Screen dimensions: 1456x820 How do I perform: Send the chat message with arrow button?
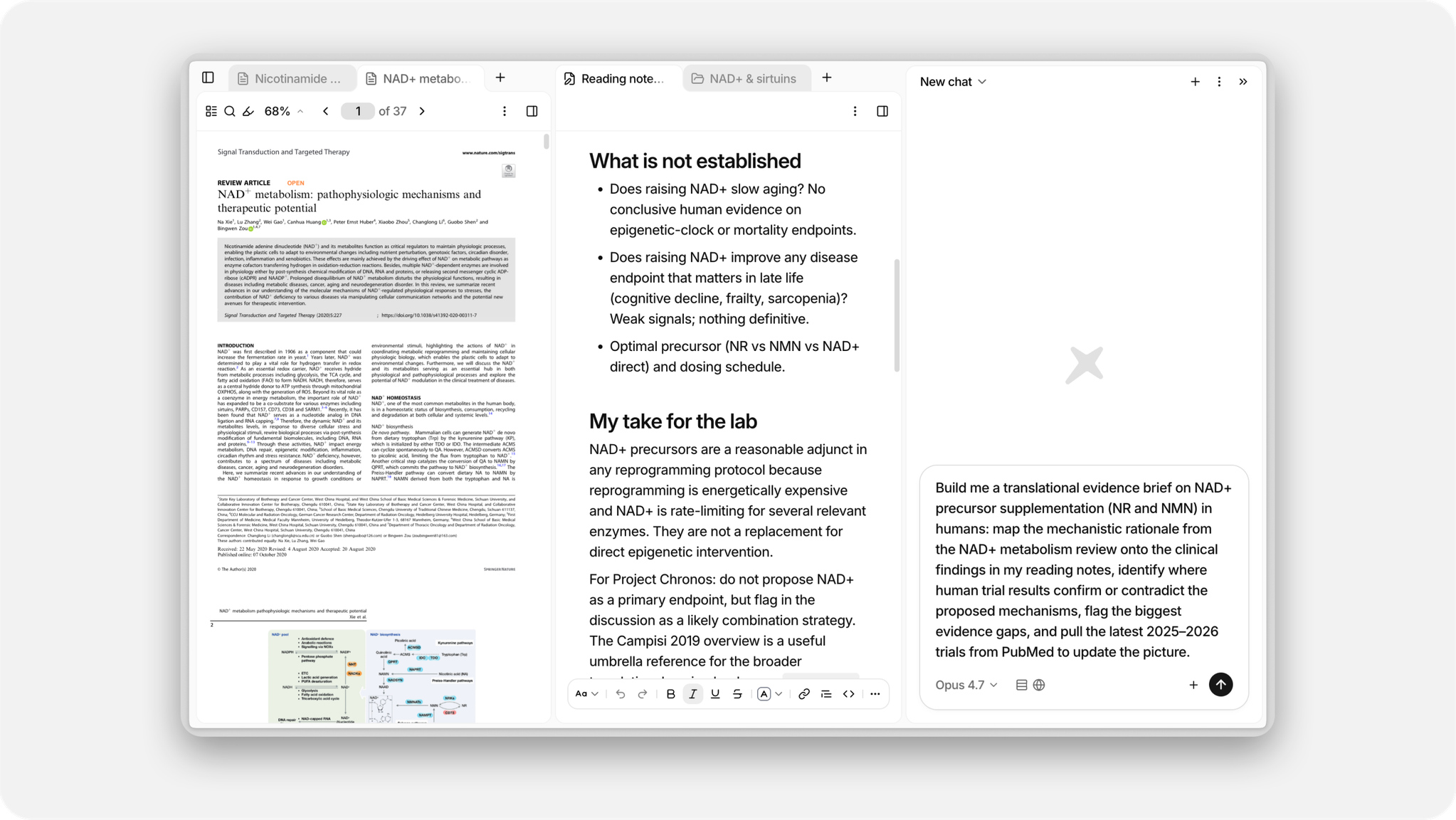coord(1220,685)
